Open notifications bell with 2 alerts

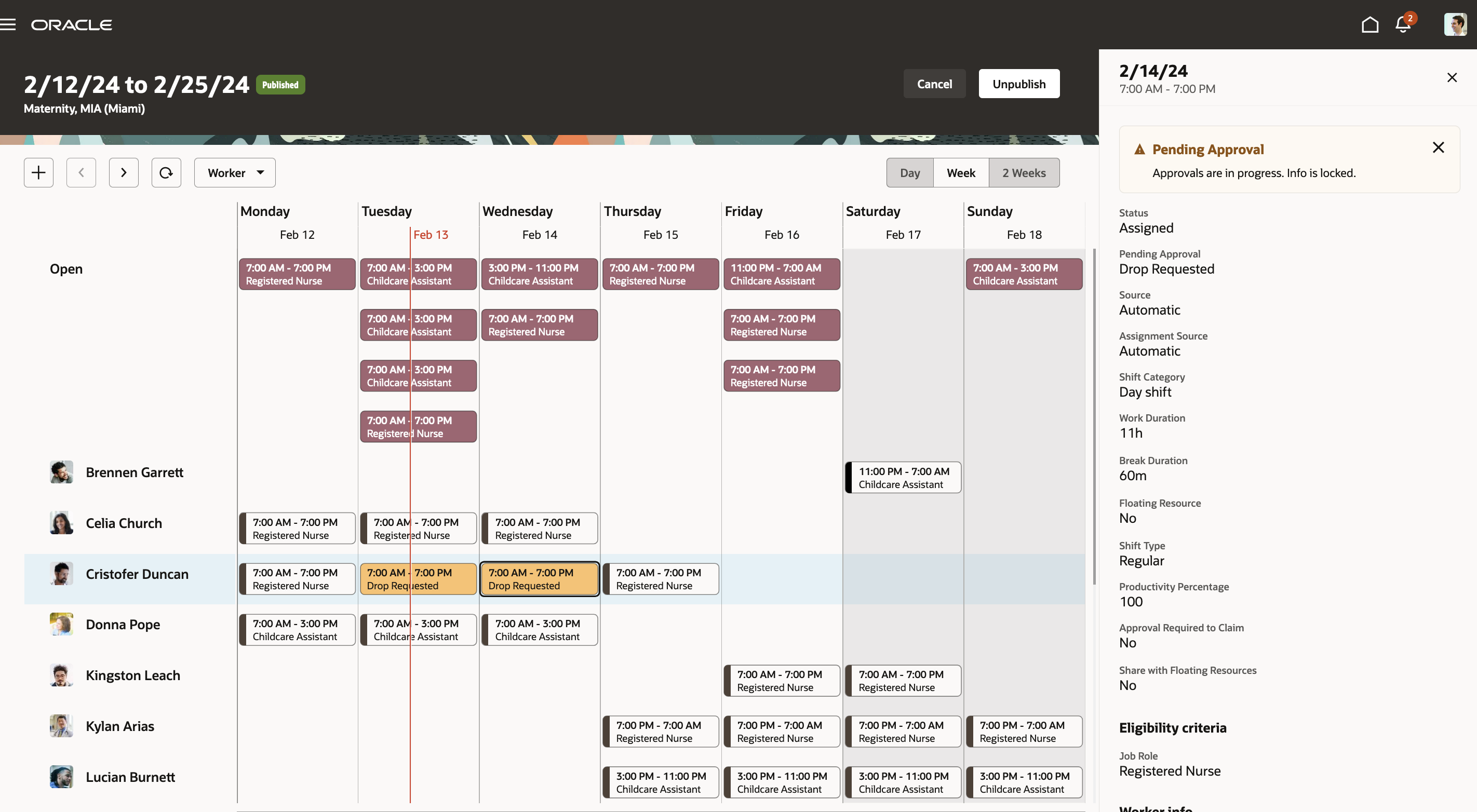tap(1402, 24)
